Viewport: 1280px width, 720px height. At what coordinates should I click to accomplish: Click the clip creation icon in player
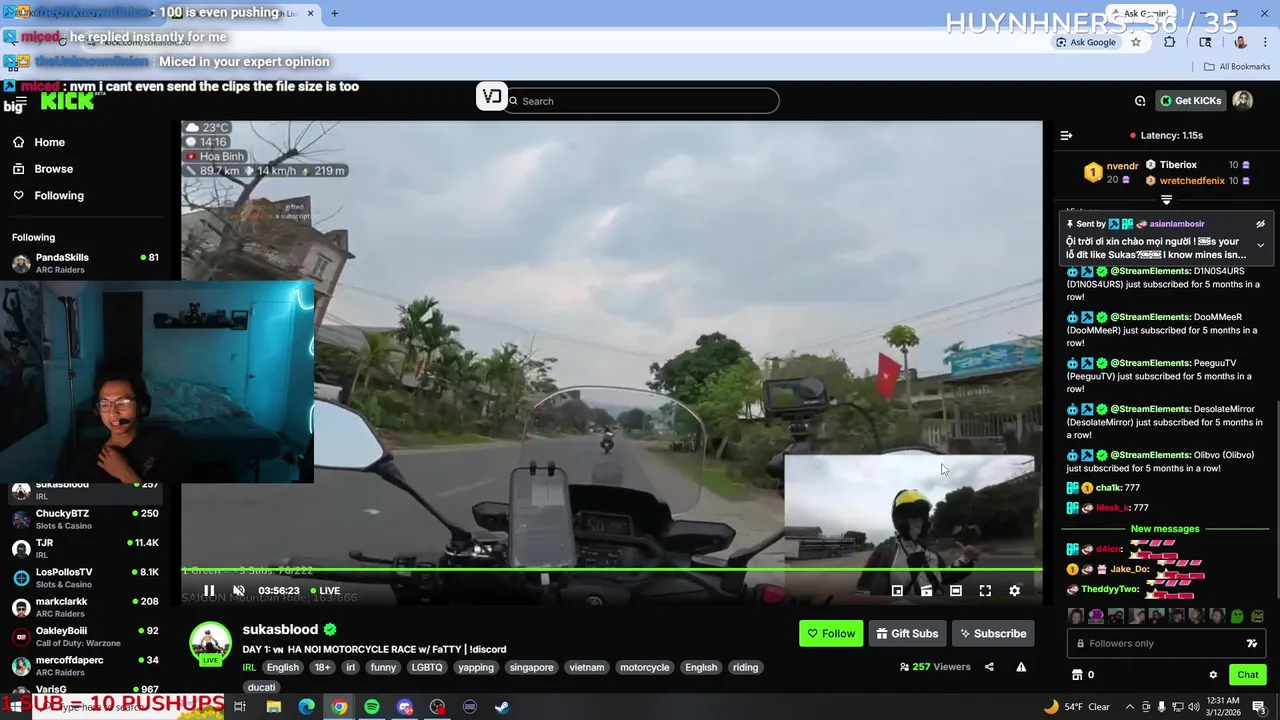(926, 591)
